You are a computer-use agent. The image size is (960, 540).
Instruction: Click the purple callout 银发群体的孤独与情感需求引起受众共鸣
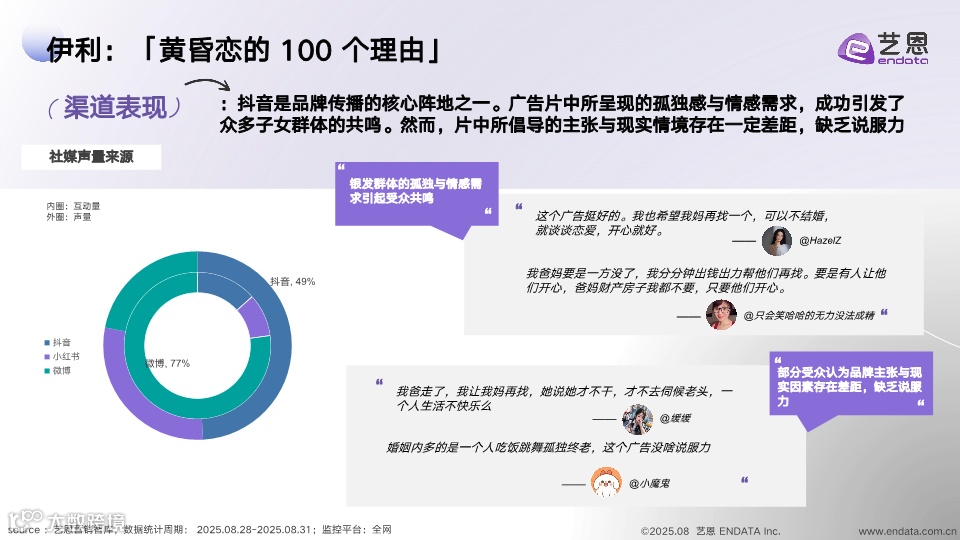(x=416, y=194)
